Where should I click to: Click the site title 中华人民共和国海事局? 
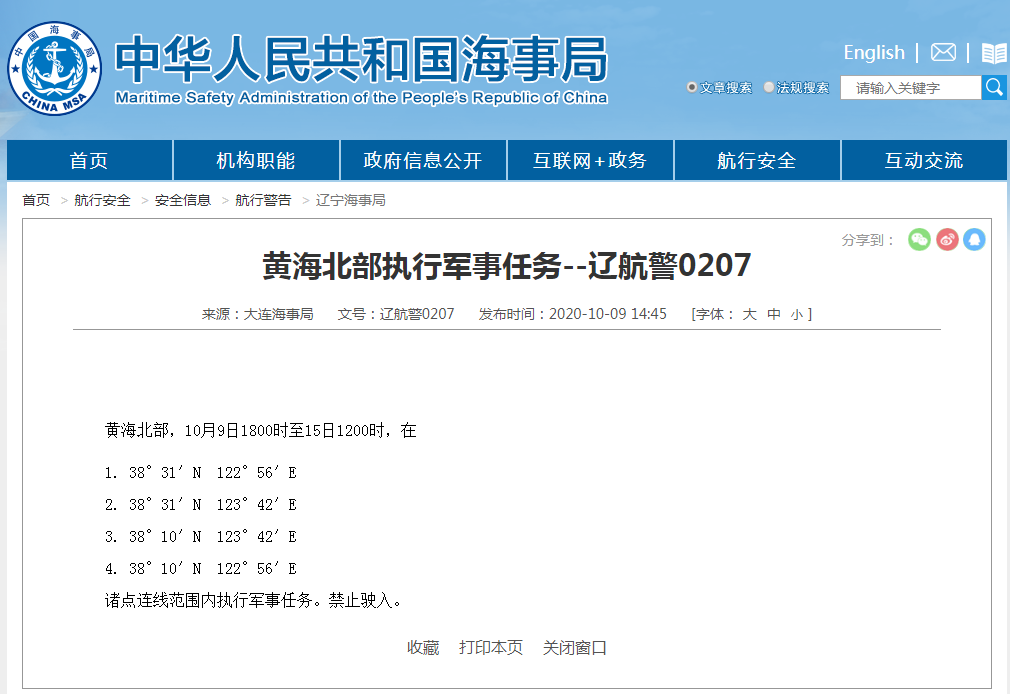click(x=361, y=59)
